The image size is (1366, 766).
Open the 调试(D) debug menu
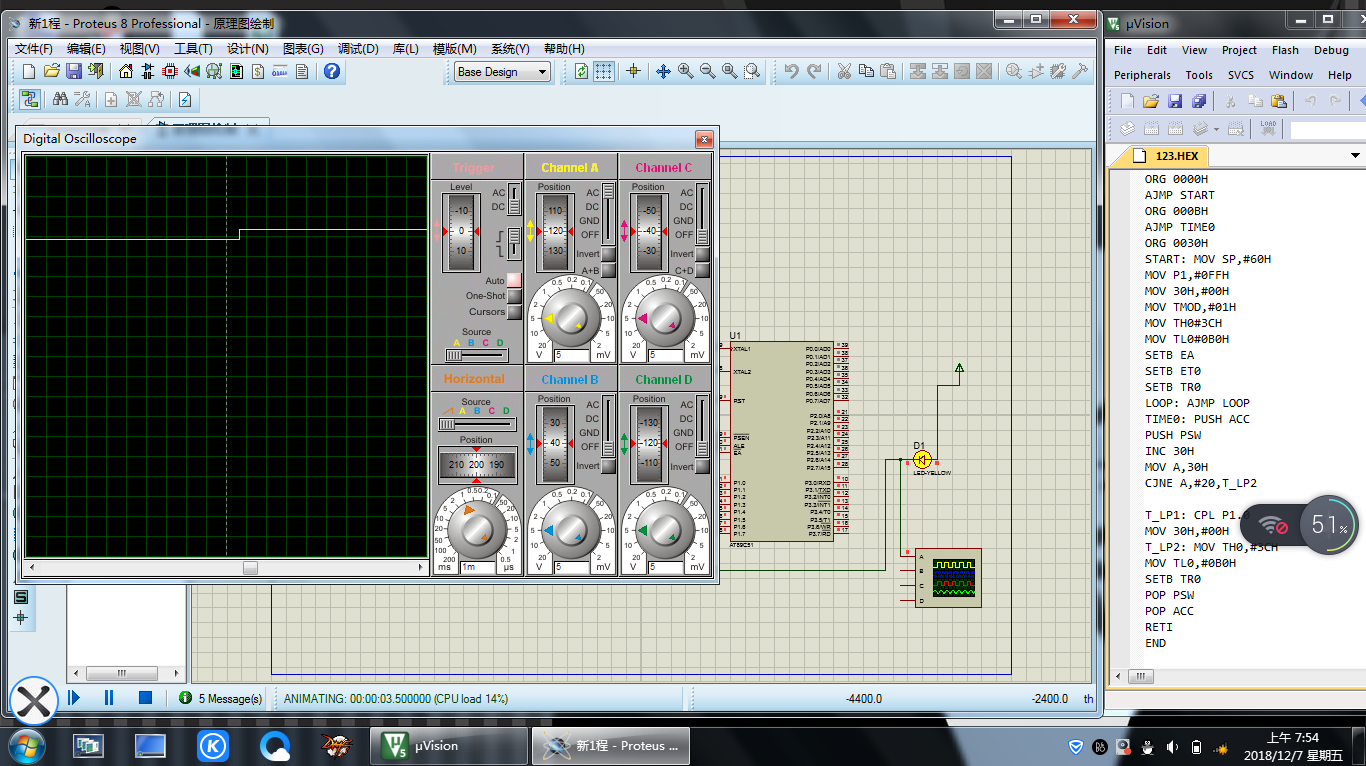coord(358,48)
